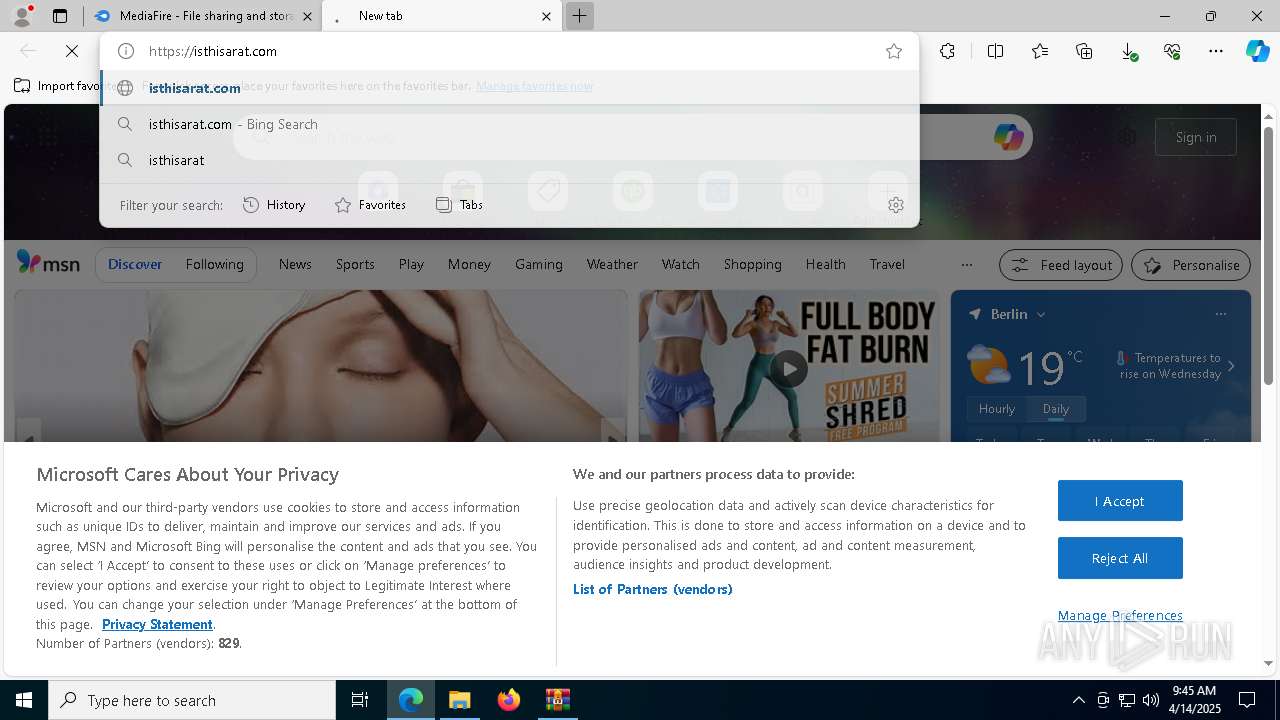This screenshot has height=720, width=1280.
Task: Filter search by Favorites
Action: (370, 205)
